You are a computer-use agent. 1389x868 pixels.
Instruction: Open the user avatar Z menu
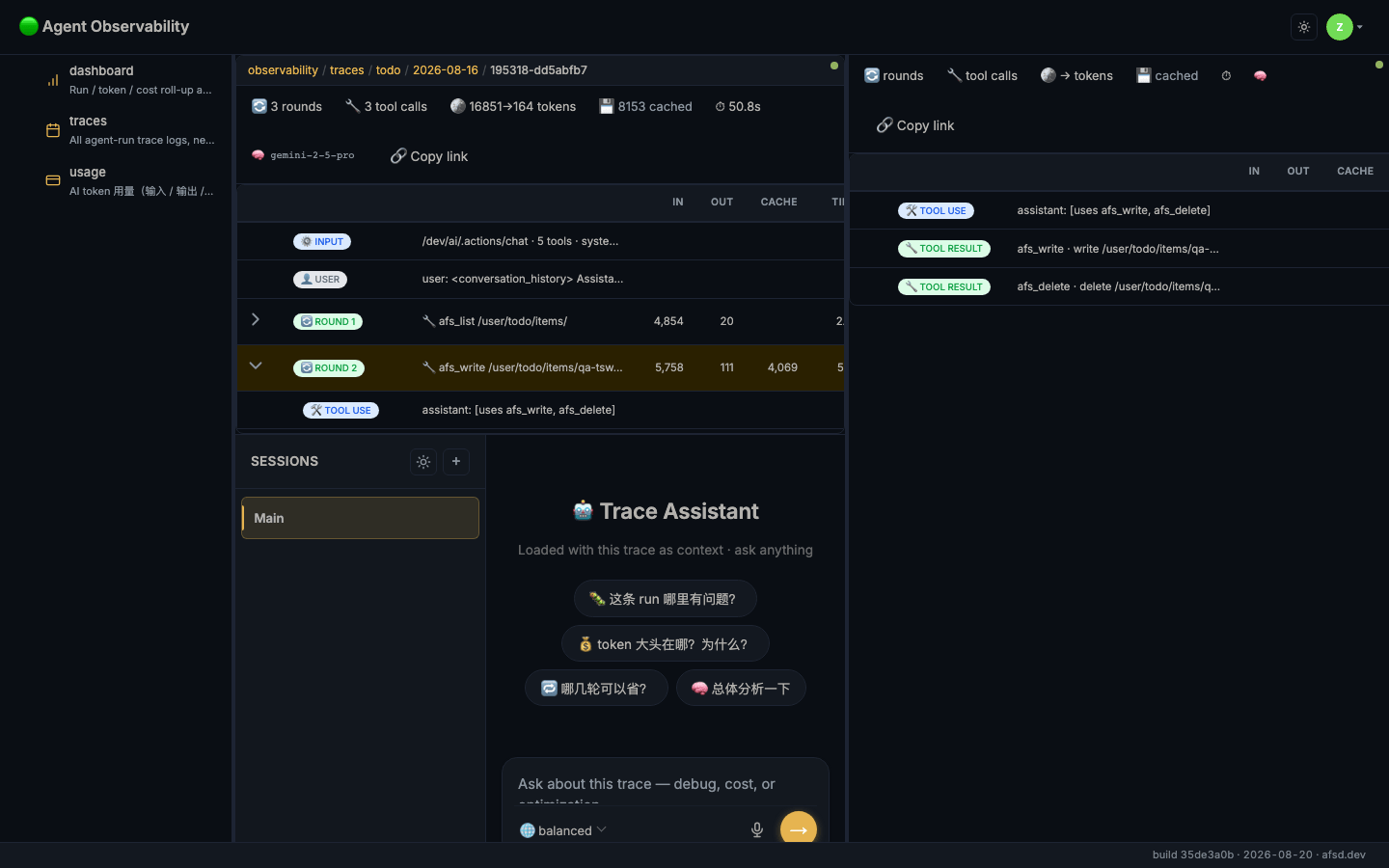[x=1344, y=27]
